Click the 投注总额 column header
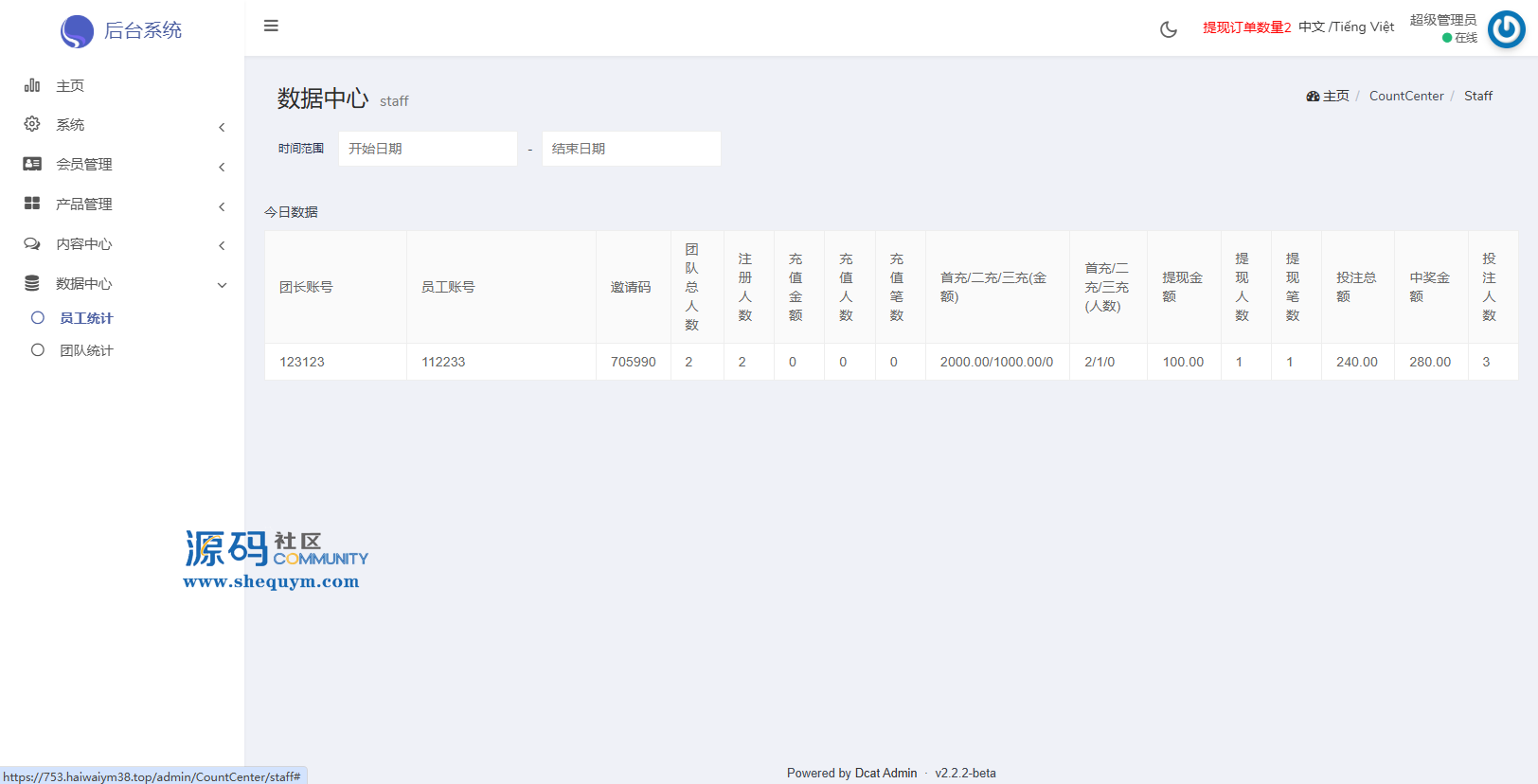1538x784 pixels. coord(1356,287)
